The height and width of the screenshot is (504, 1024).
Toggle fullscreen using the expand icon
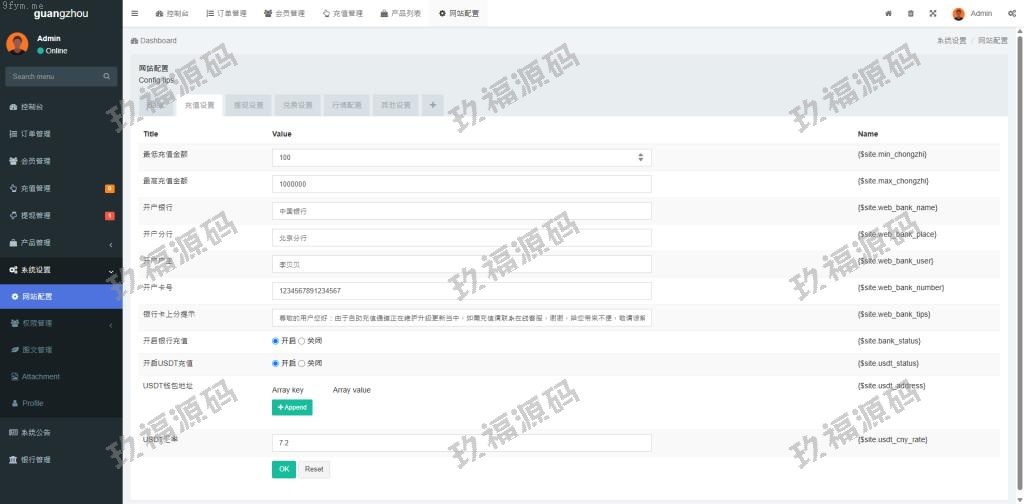[932, 13]
